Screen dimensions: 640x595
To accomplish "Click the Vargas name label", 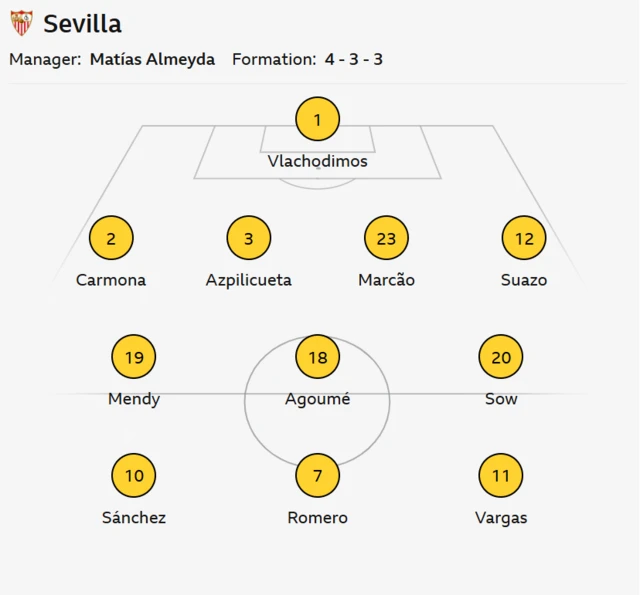I will coord(501,518).
